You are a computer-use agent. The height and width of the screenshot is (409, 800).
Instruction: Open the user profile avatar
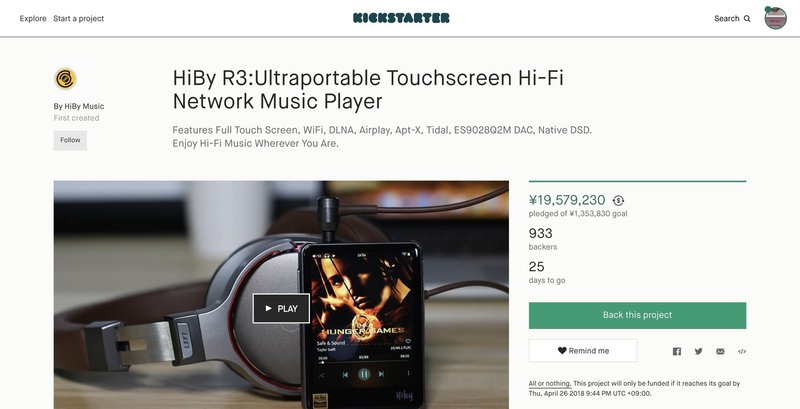(x=775, y=18)
